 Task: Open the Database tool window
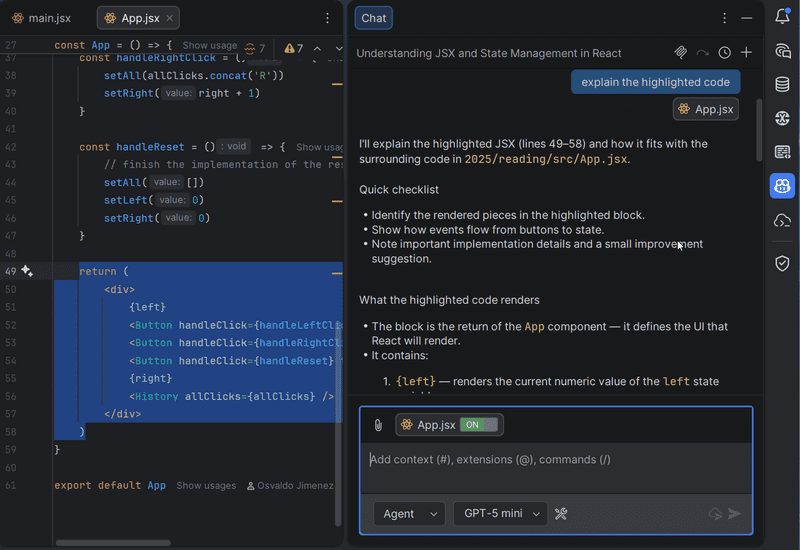point(782,84)
